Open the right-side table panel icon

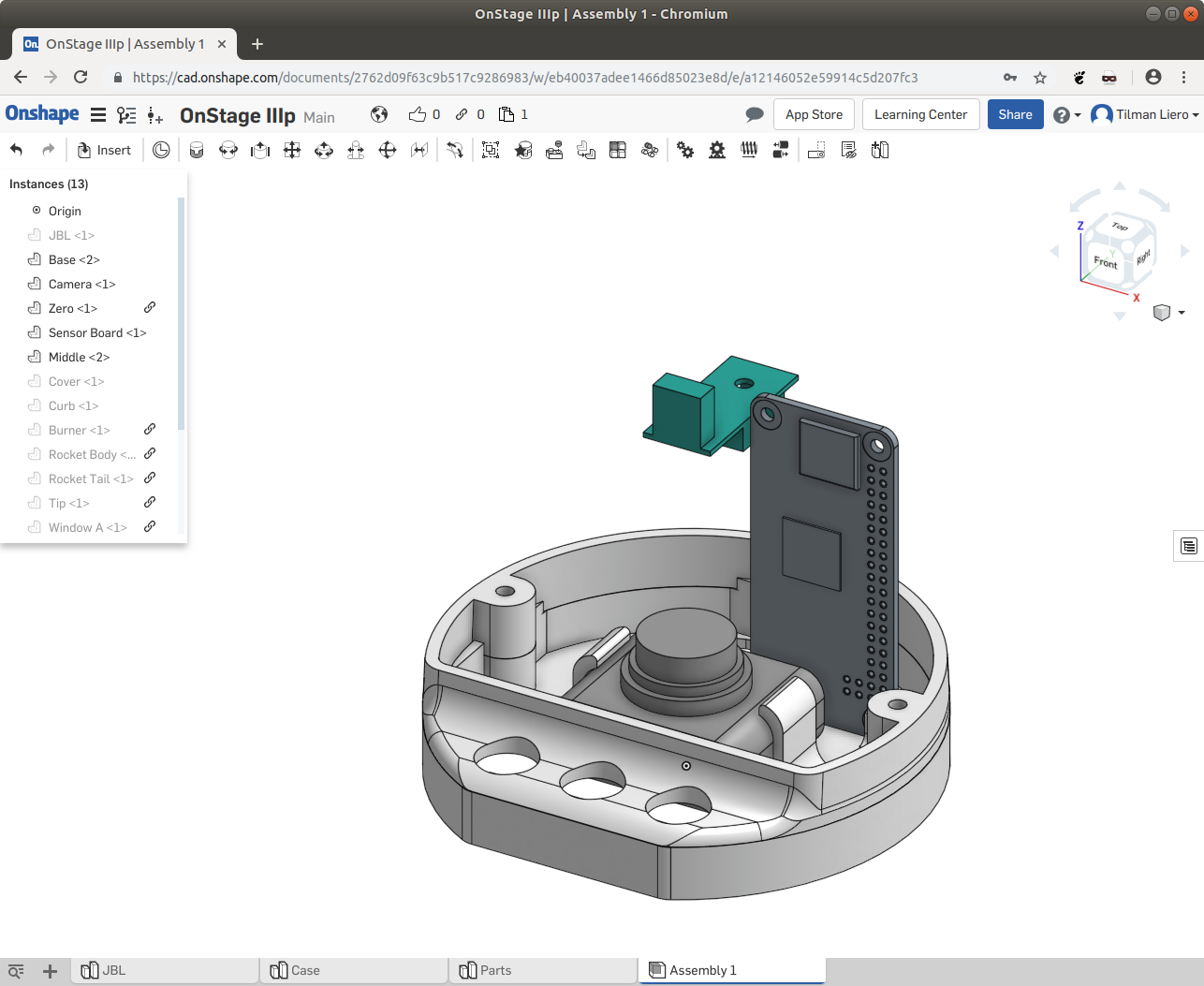(1189, 546)
